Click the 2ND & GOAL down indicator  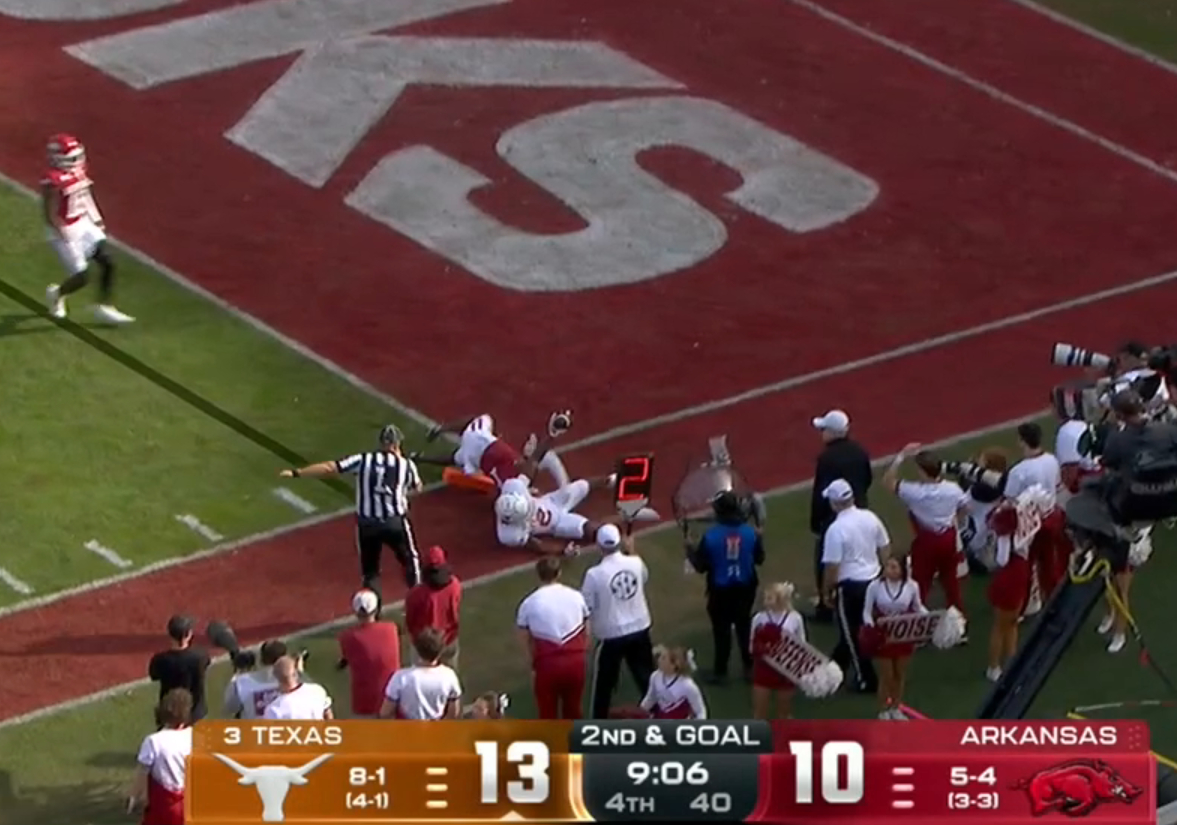point(670,736)
